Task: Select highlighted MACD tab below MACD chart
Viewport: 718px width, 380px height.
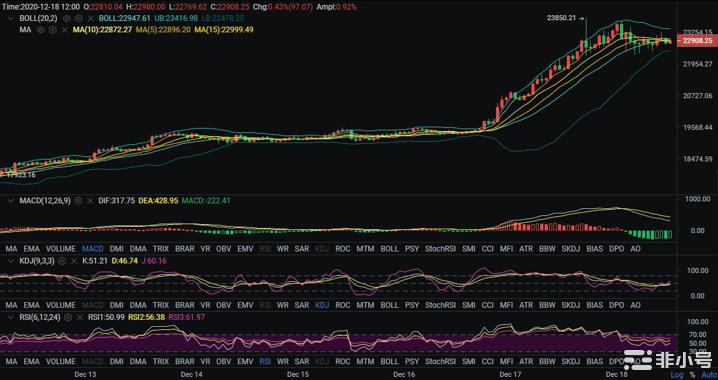Action: 93,249
